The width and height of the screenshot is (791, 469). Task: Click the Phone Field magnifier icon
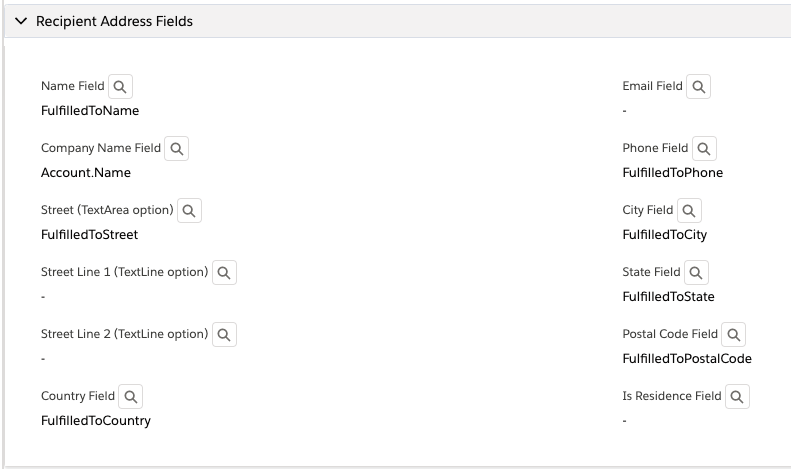tap(704, 149)
